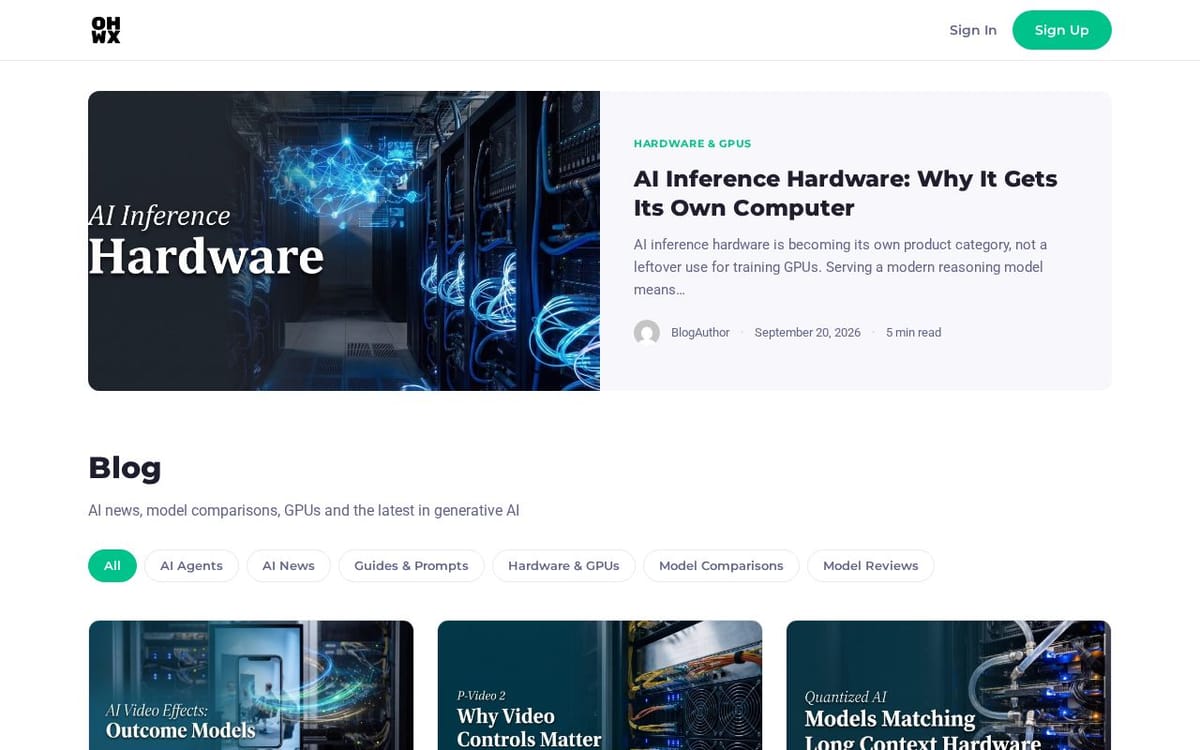This screenshot has width=1200, height=750.
Task: Select the Model Comparisons filter tab
Action: point(721,566)
